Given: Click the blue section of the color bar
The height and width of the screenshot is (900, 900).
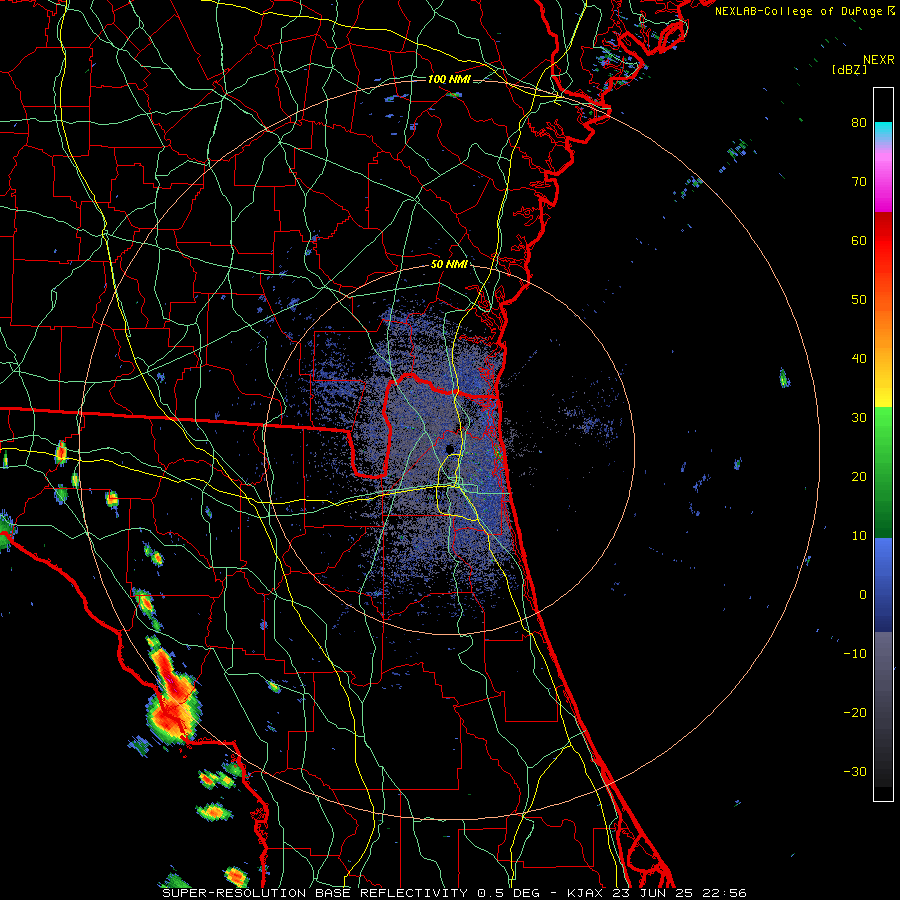Looking at the screenshot, I should [x=883, y=585].
